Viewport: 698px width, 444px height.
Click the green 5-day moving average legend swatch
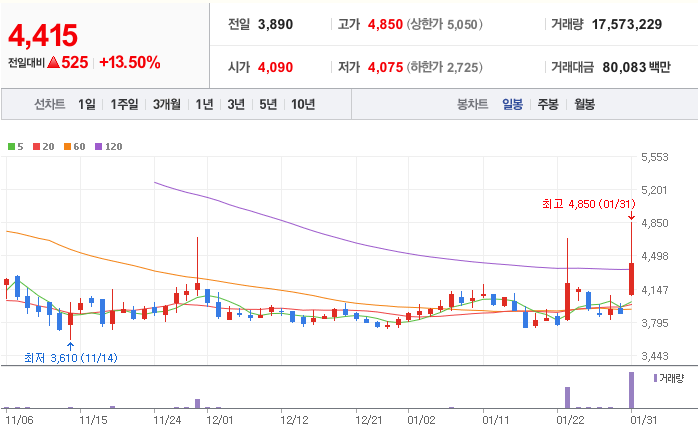(x=12, y=147)
